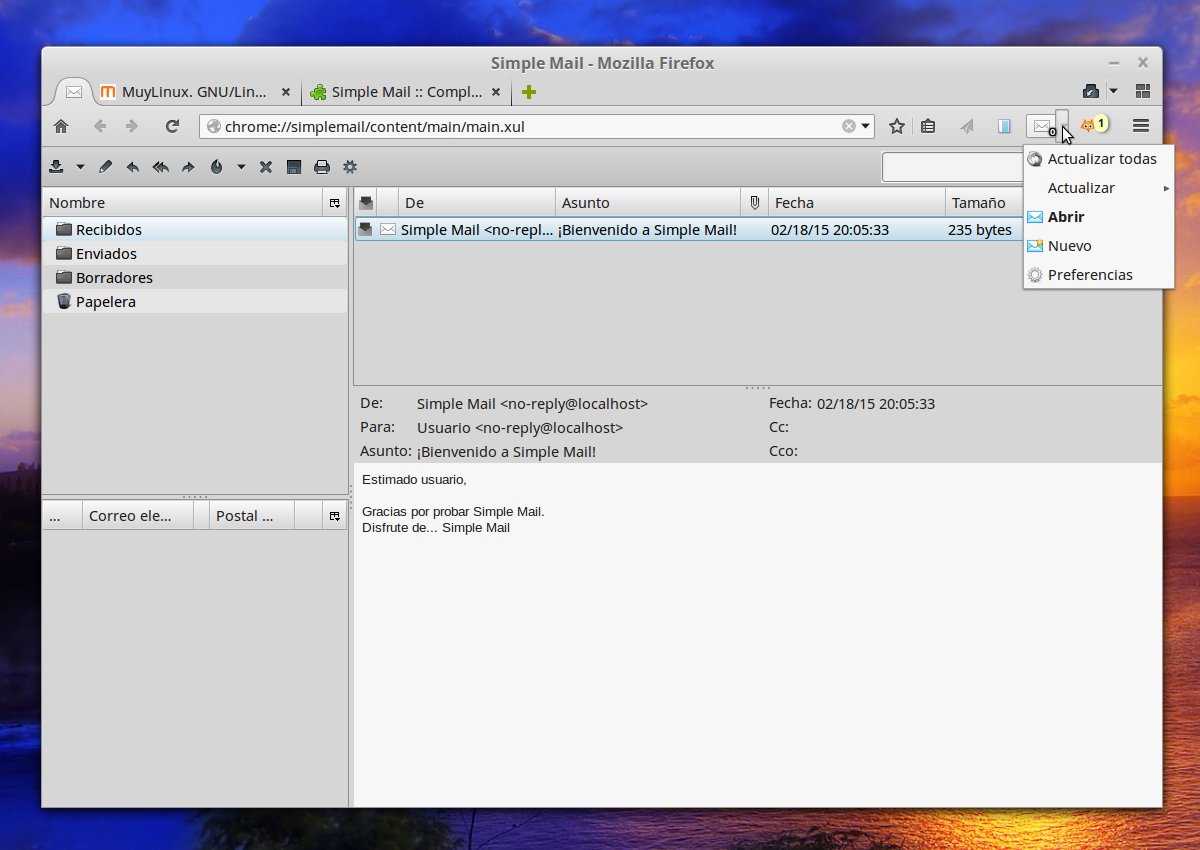Open ¡Bienvenido a Simple Mail! message row

[648, 230]
